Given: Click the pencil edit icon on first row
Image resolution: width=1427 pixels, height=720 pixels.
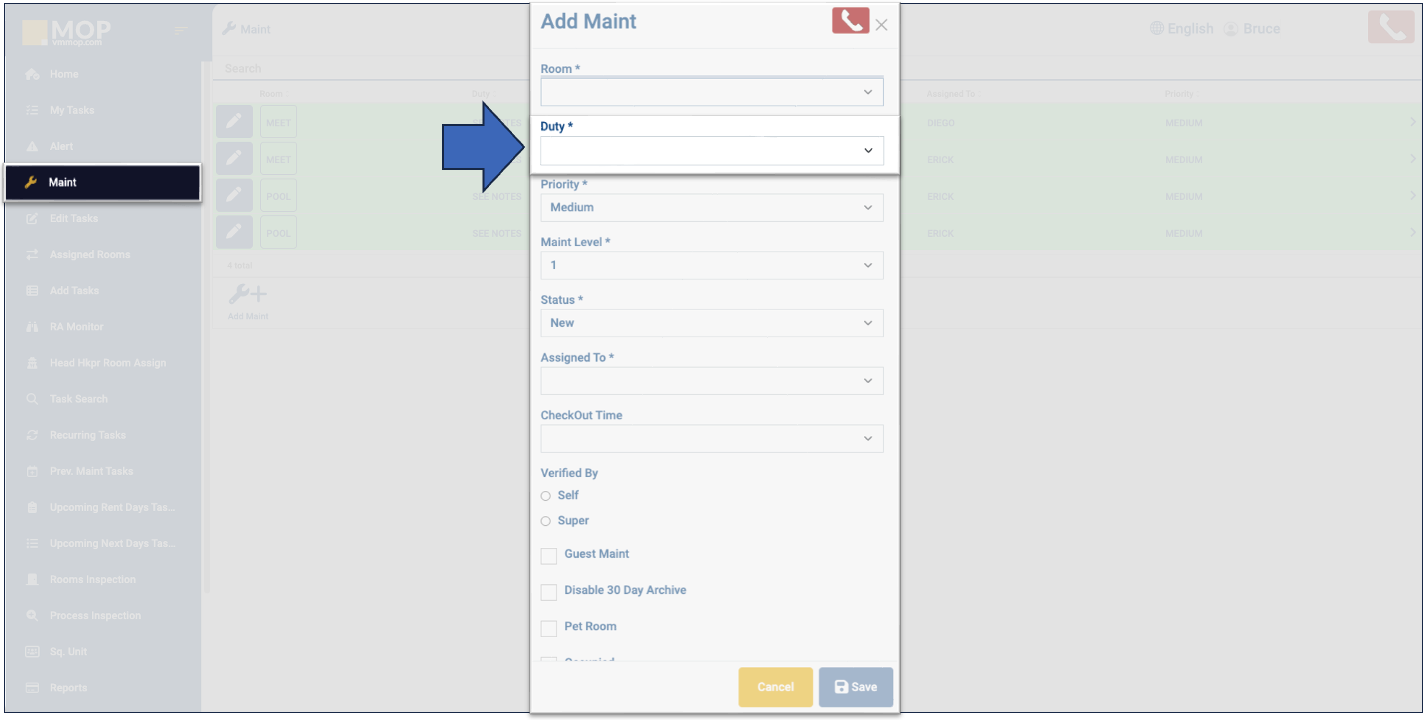Looking at the screenshot, I should pyautogui.click(x=234, y=122).
